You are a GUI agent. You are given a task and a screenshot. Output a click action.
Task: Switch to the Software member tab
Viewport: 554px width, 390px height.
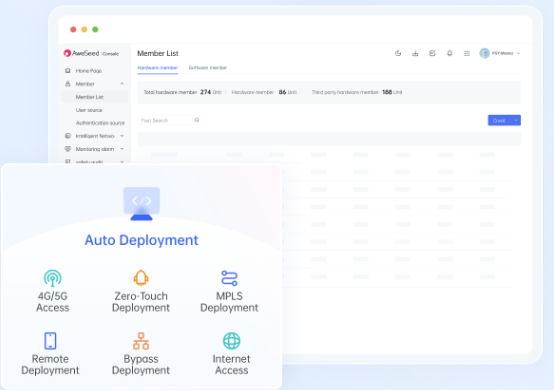click(208, 67)
